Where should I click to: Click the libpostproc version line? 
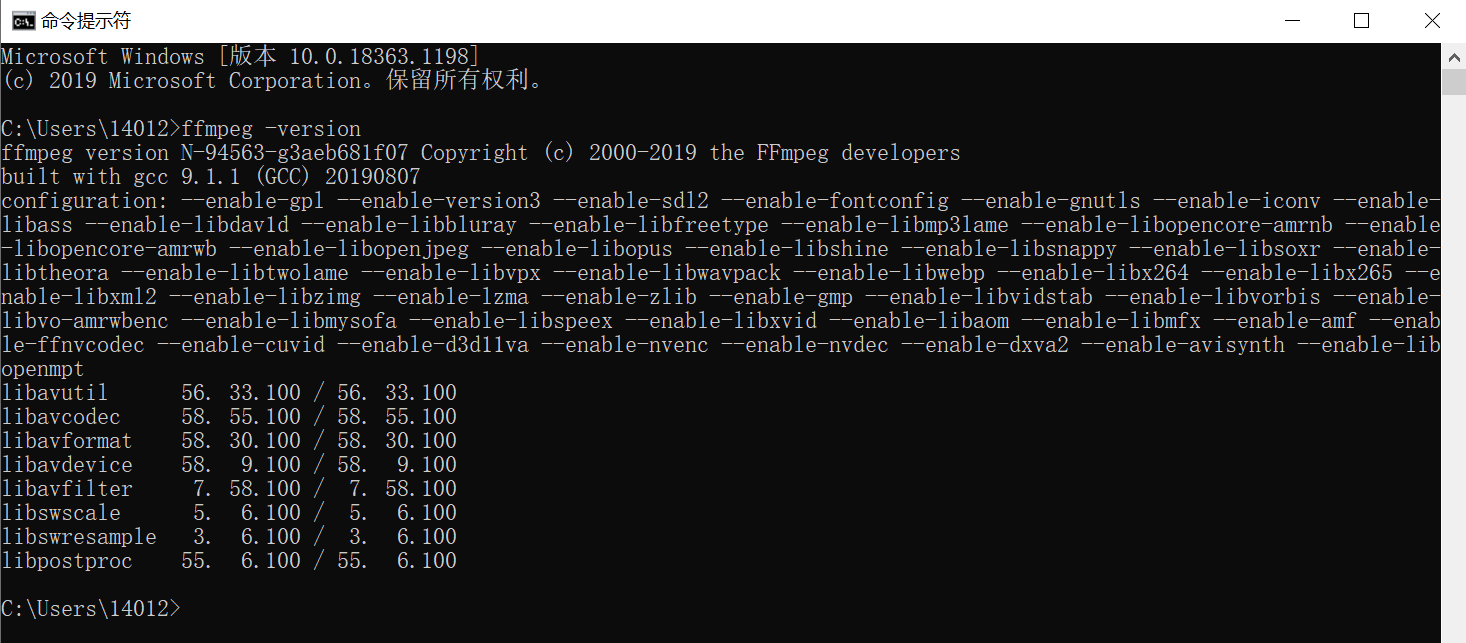pyautogui.click(x=229, y=561)
